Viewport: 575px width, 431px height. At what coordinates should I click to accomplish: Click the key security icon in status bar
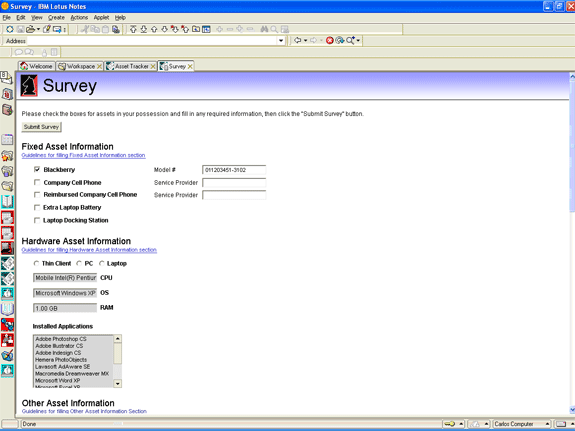[x=450, y=424]
